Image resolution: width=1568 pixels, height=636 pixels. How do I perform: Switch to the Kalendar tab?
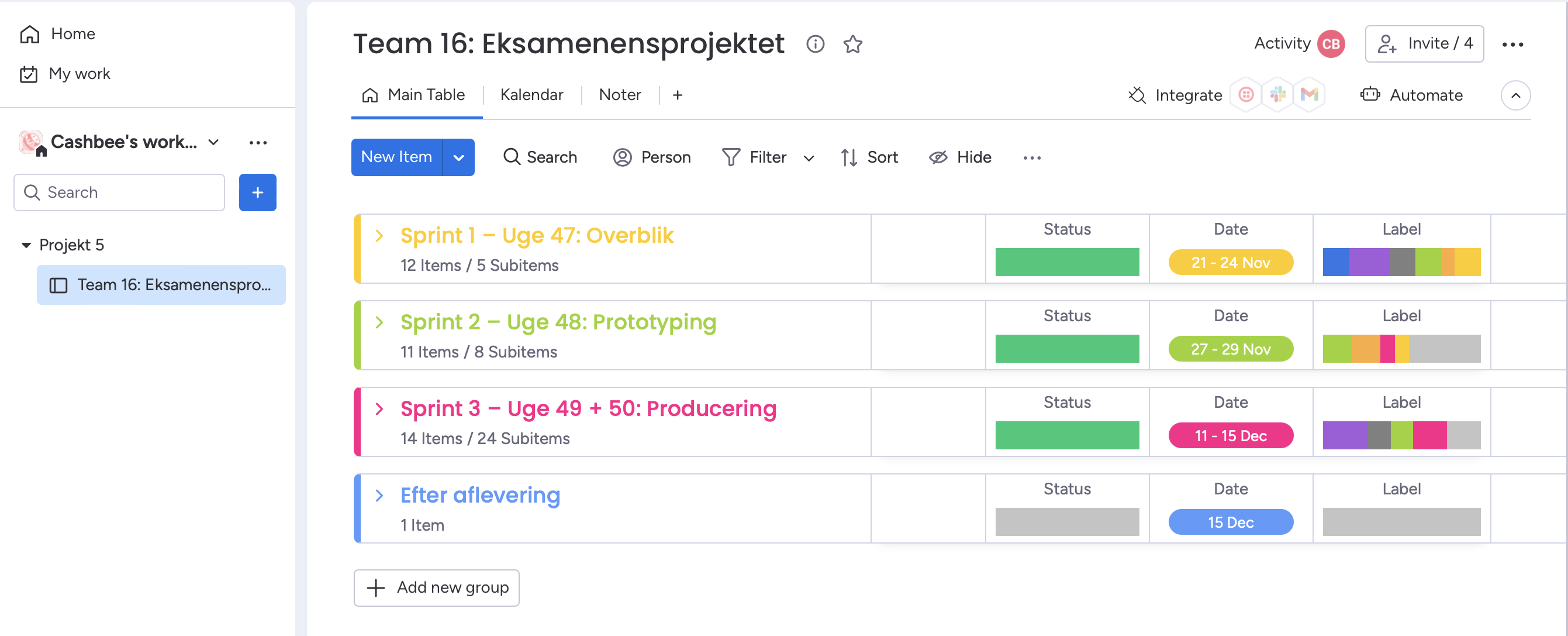pos(531,95)
